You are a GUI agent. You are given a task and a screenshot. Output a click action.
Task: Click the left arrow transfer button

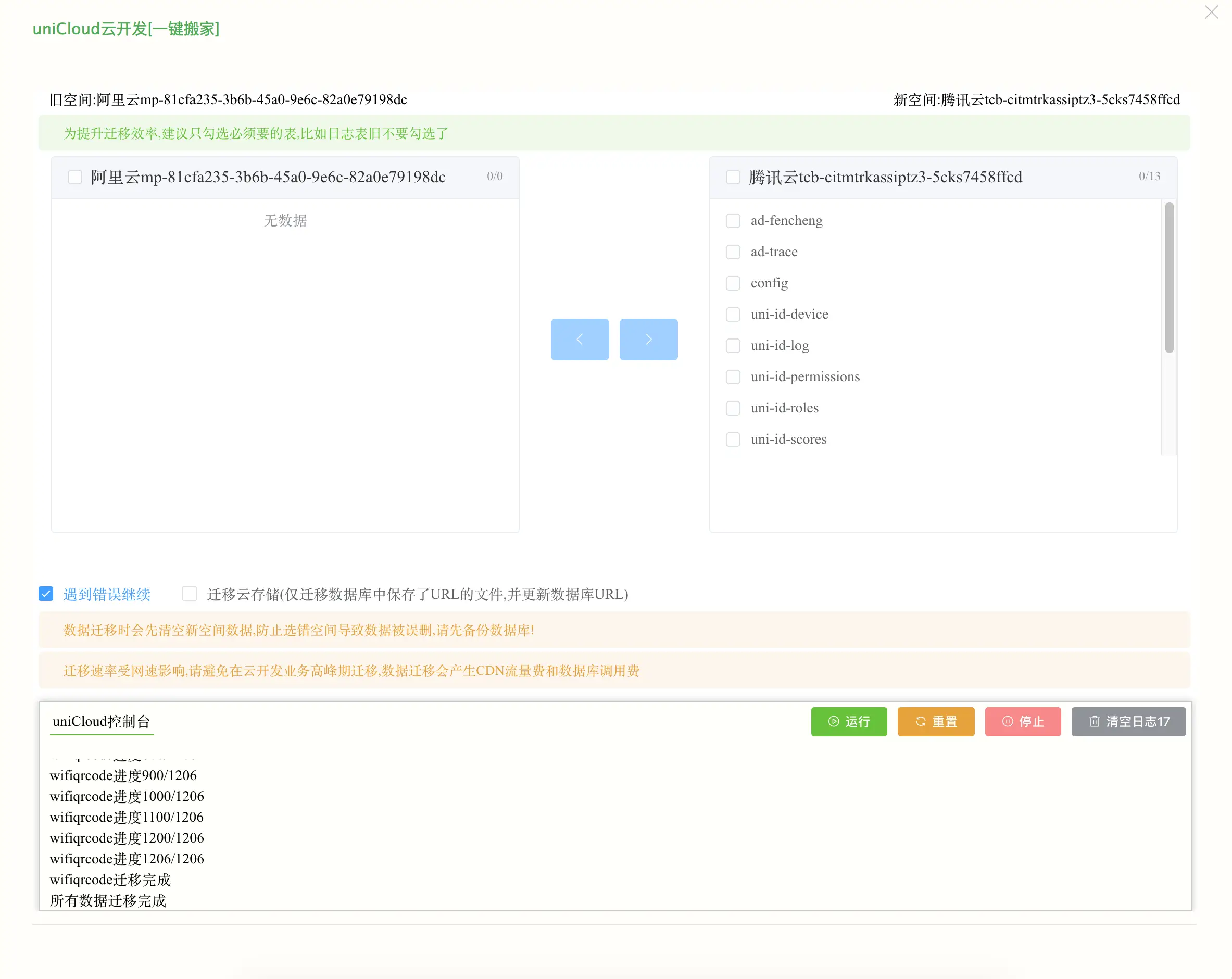pyautogui.click(x=580, y=339)
